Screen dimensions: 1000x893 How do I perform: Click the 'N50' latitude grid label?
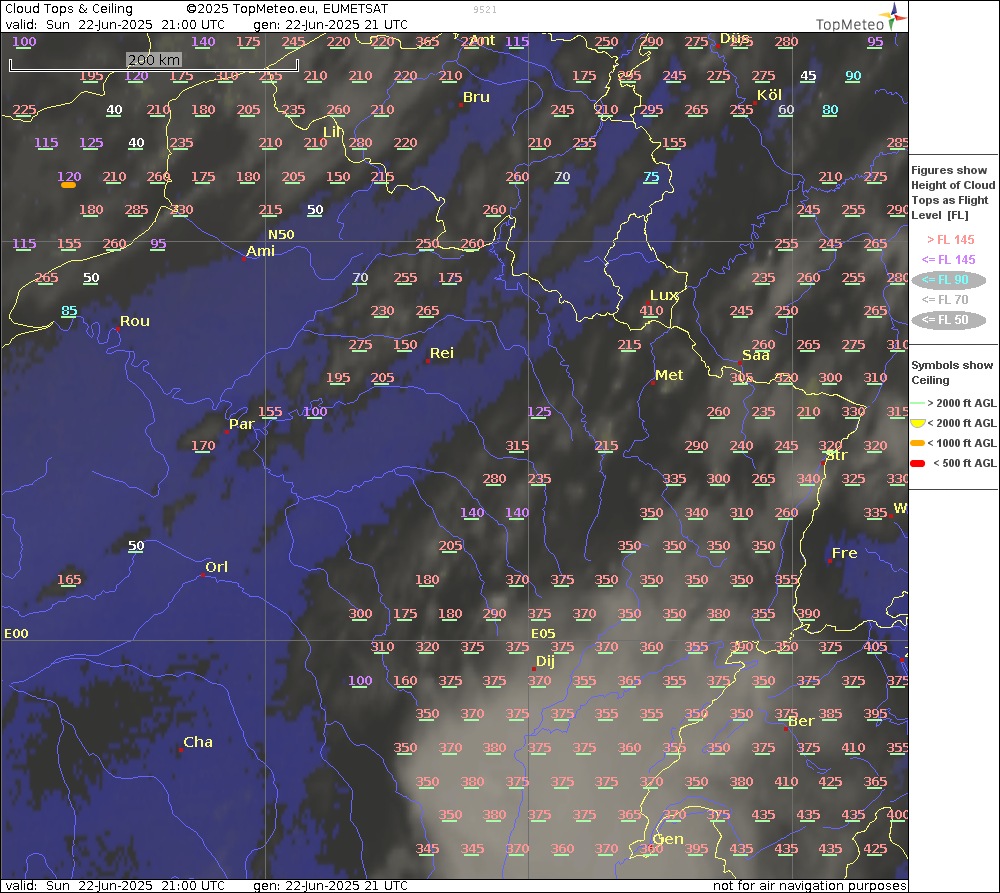(x=281, y=235)
